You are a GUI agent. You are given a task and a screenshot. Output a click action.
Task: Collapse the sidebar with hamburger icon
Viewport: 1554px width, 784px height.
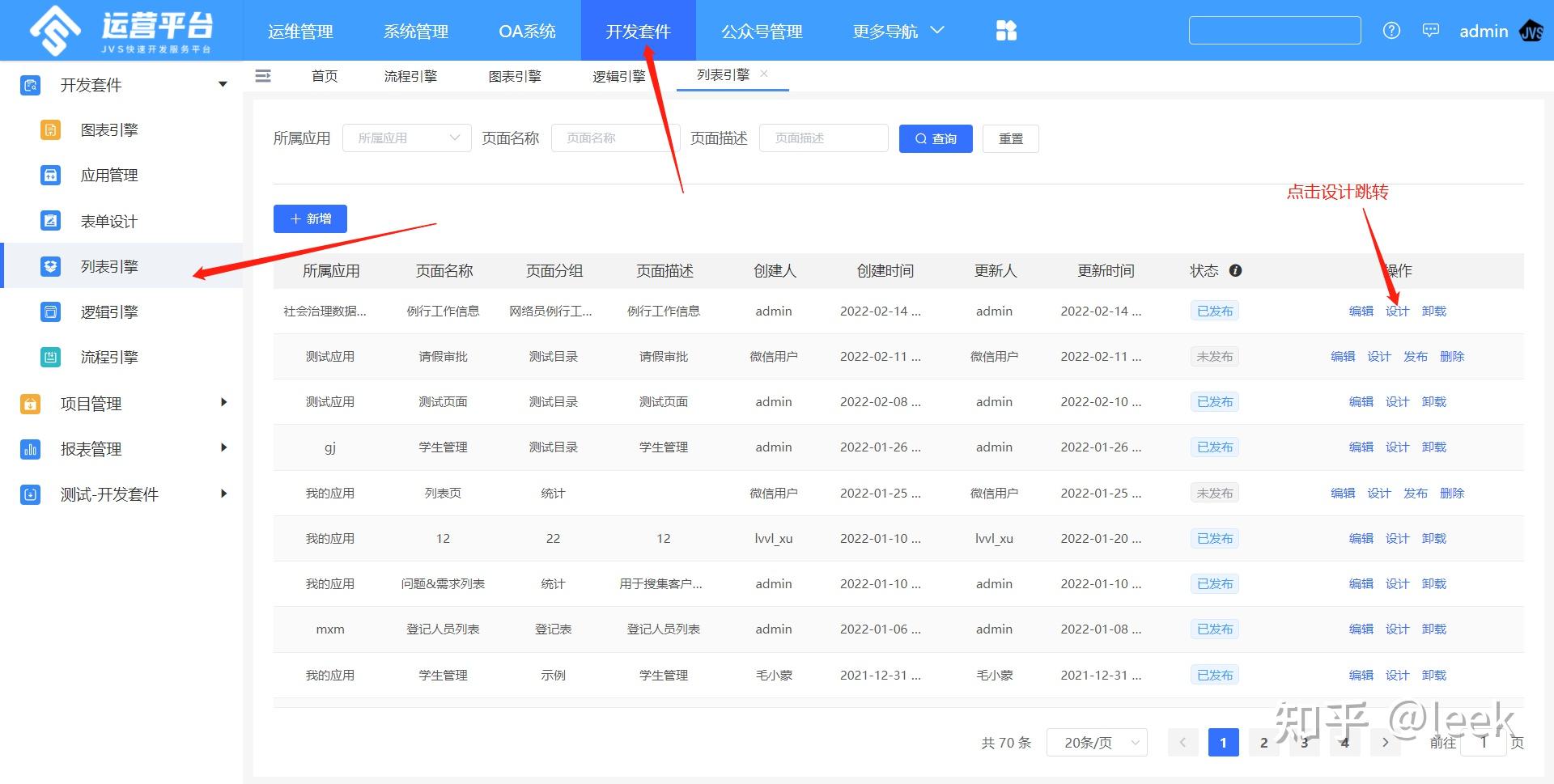262,75
